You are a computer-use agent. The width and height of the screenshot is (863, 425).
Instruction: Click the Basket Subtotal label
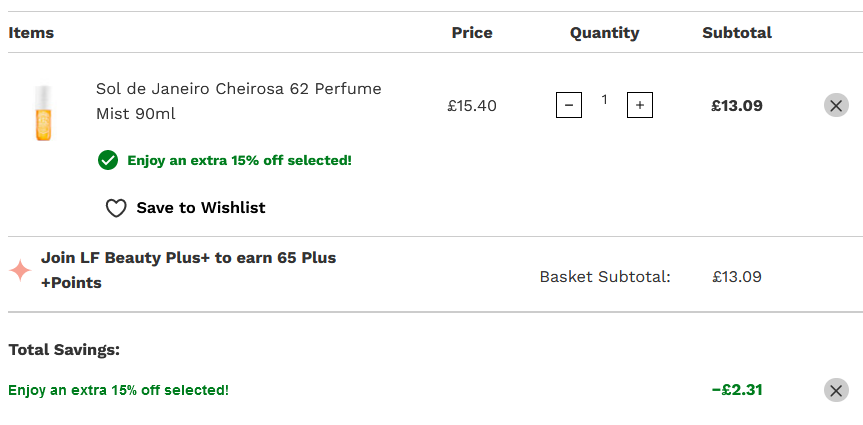605,276
